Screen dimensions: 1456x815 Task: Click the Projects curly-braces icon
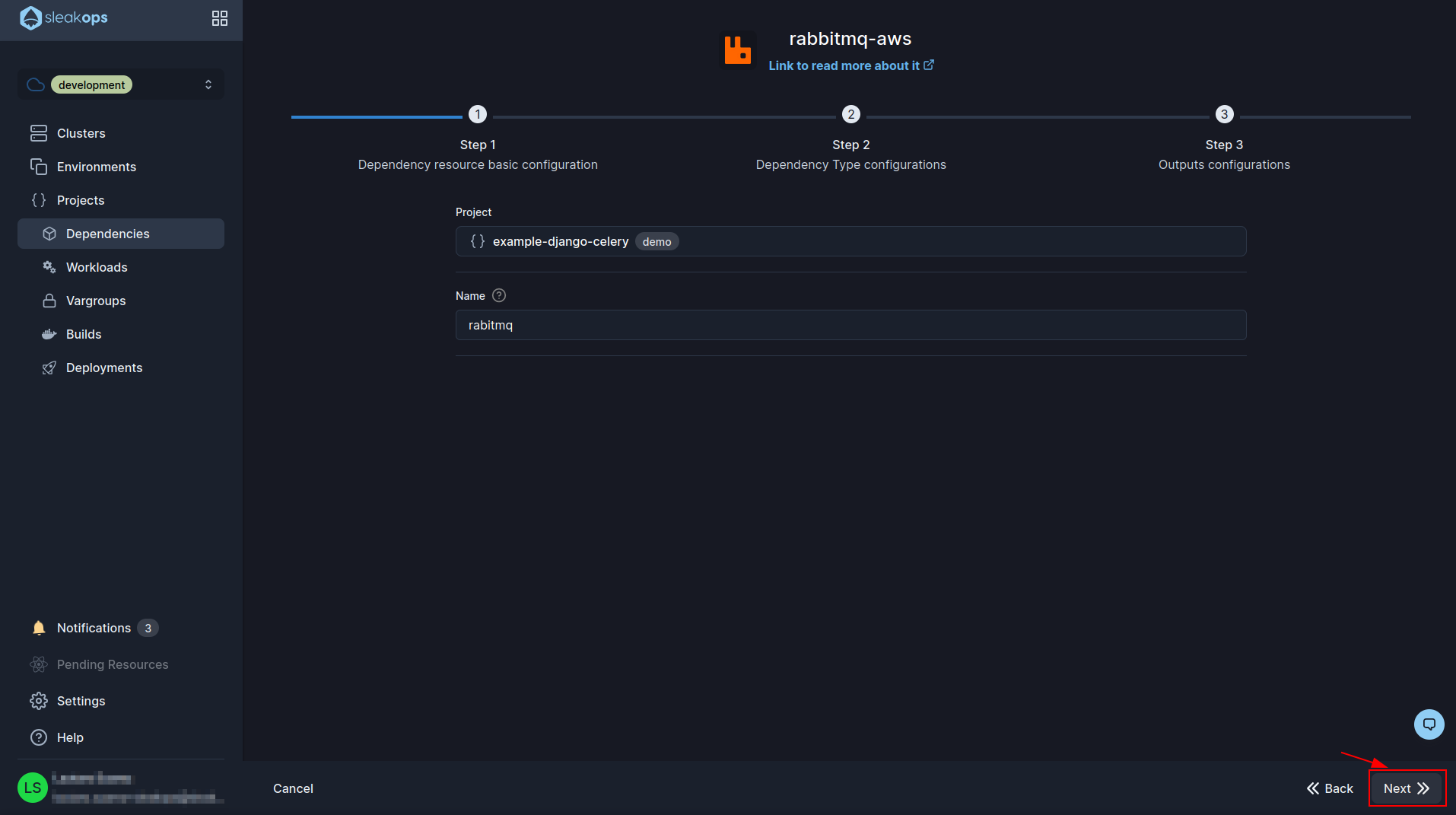[39, 200]
